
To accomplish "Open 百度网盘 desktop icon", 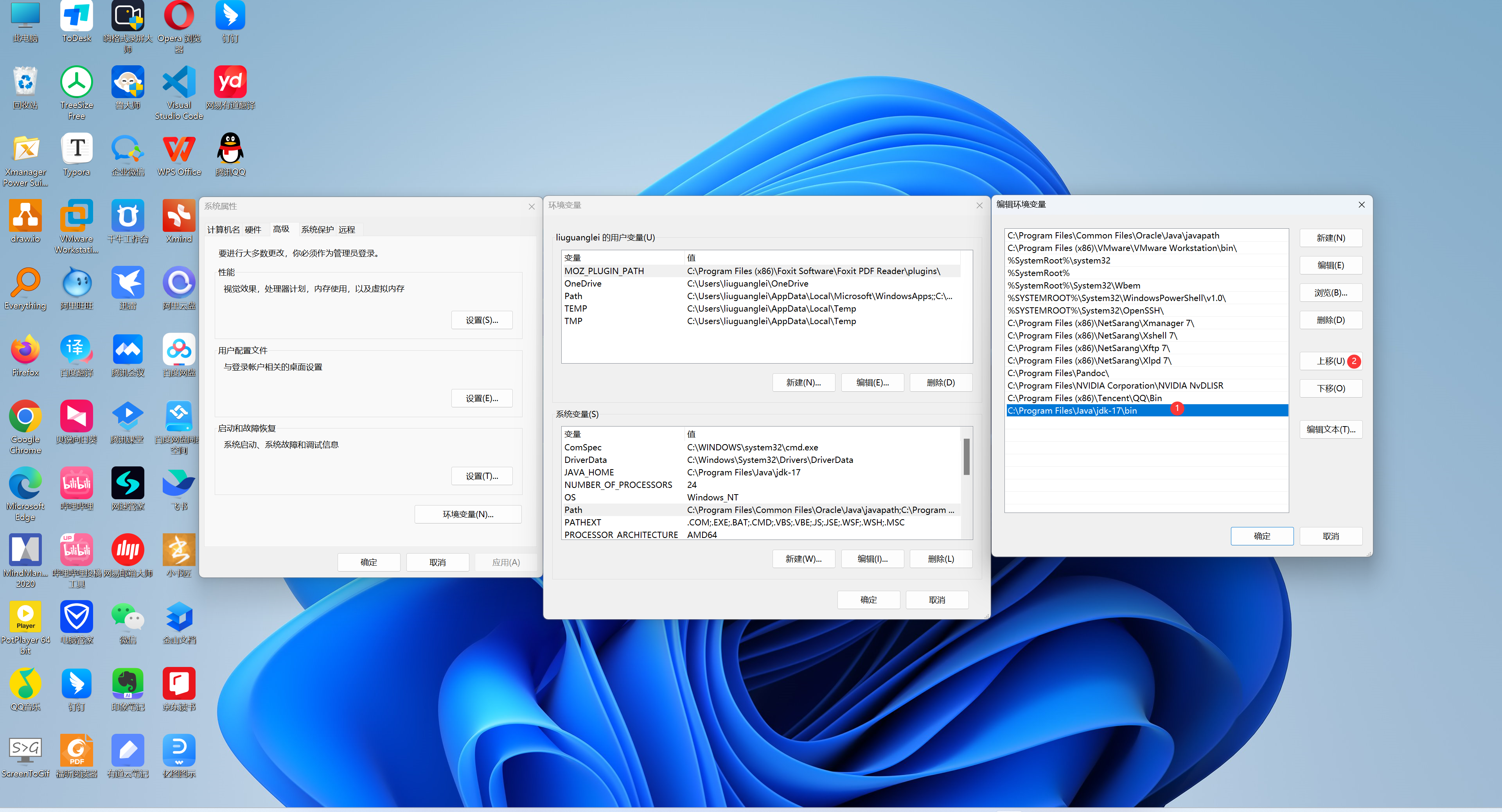I will (x=179, y=355).
